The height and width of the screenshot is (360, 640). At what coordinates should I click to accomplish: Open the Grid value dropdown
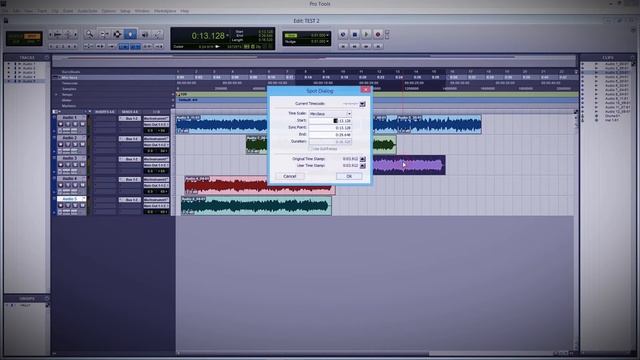(x=328, y=36)
